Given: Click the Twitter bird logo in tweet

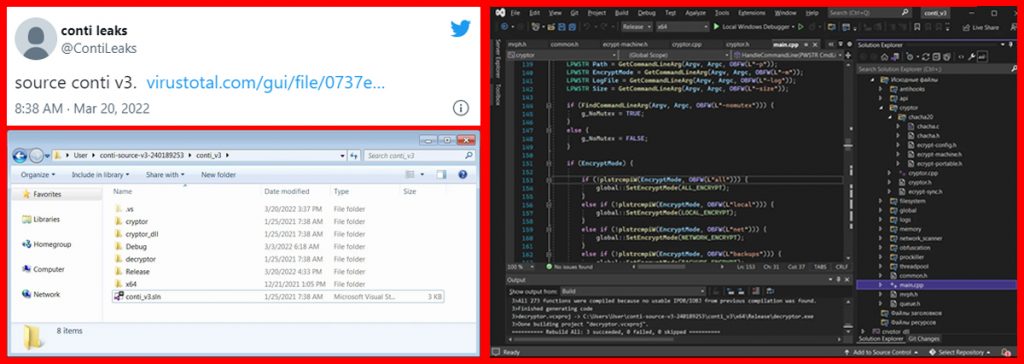Looking at the screenshot, I should pyautogui.click(x=460, y=28).
